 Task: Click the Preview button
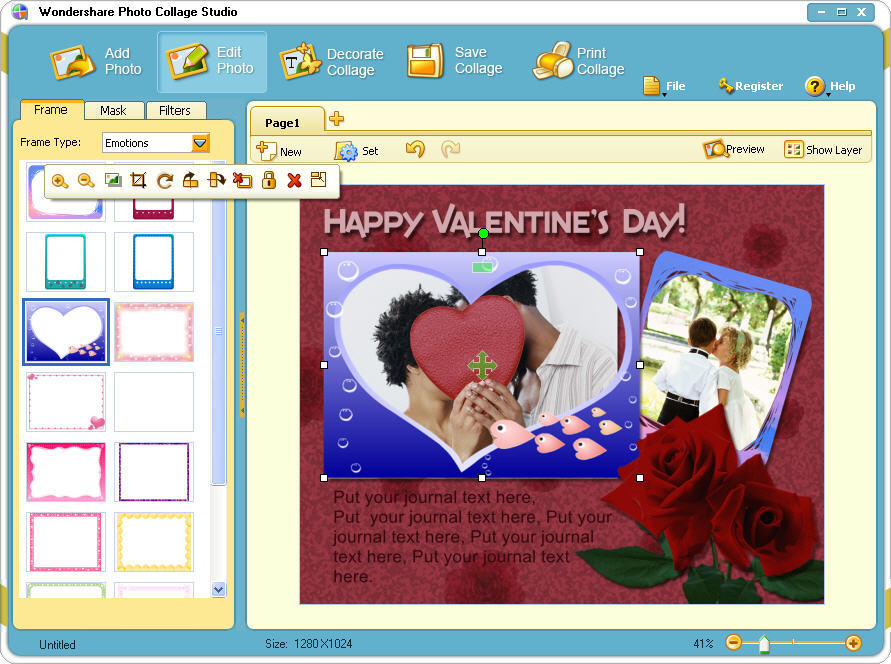[x=734, y=149]
